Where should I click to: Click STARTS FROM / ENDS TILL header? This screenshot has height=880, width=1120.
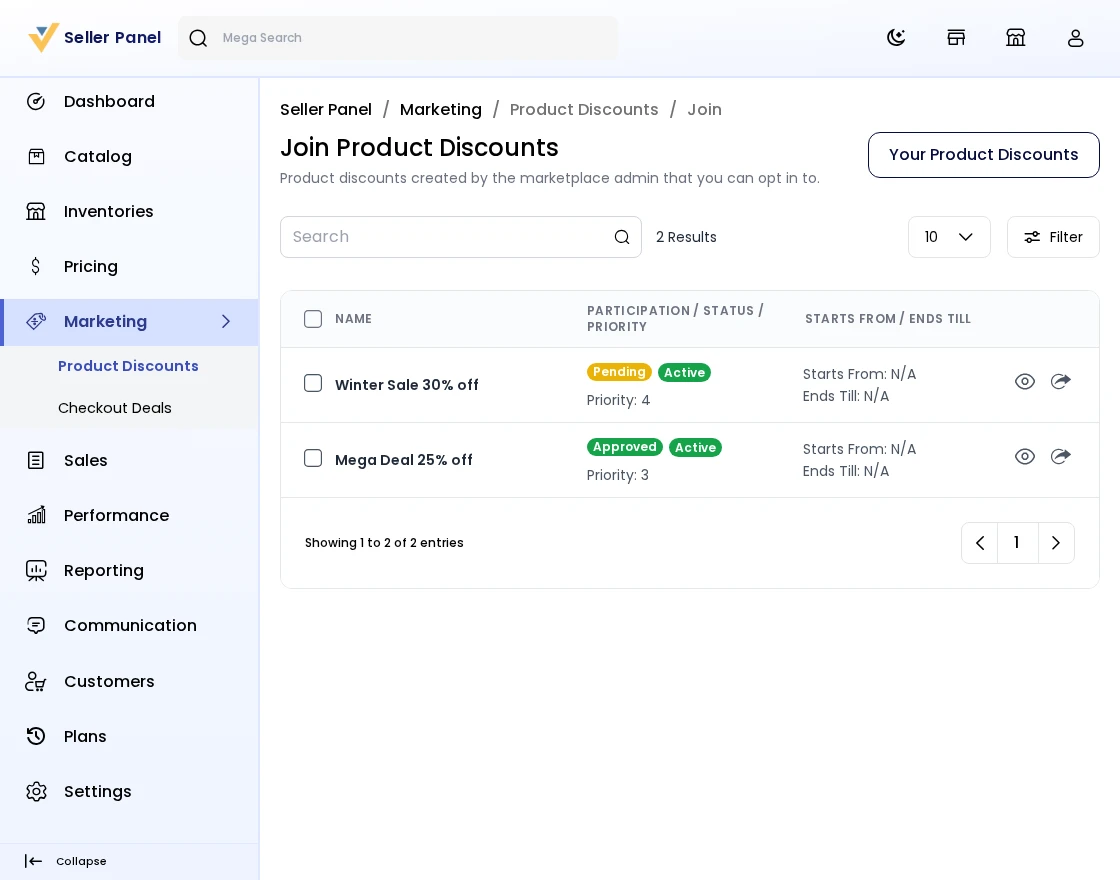[888, 319]
